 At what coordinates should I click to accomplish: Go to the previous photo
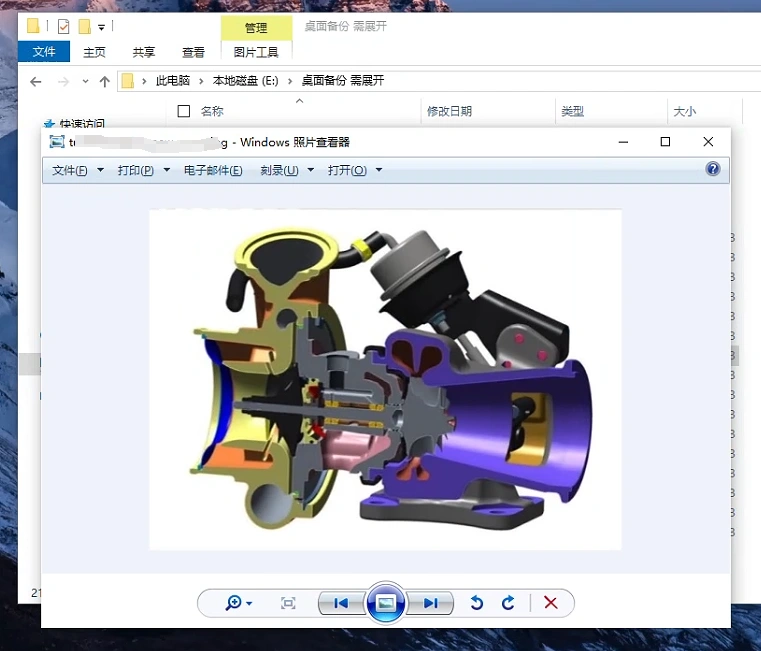coord(340,603)
